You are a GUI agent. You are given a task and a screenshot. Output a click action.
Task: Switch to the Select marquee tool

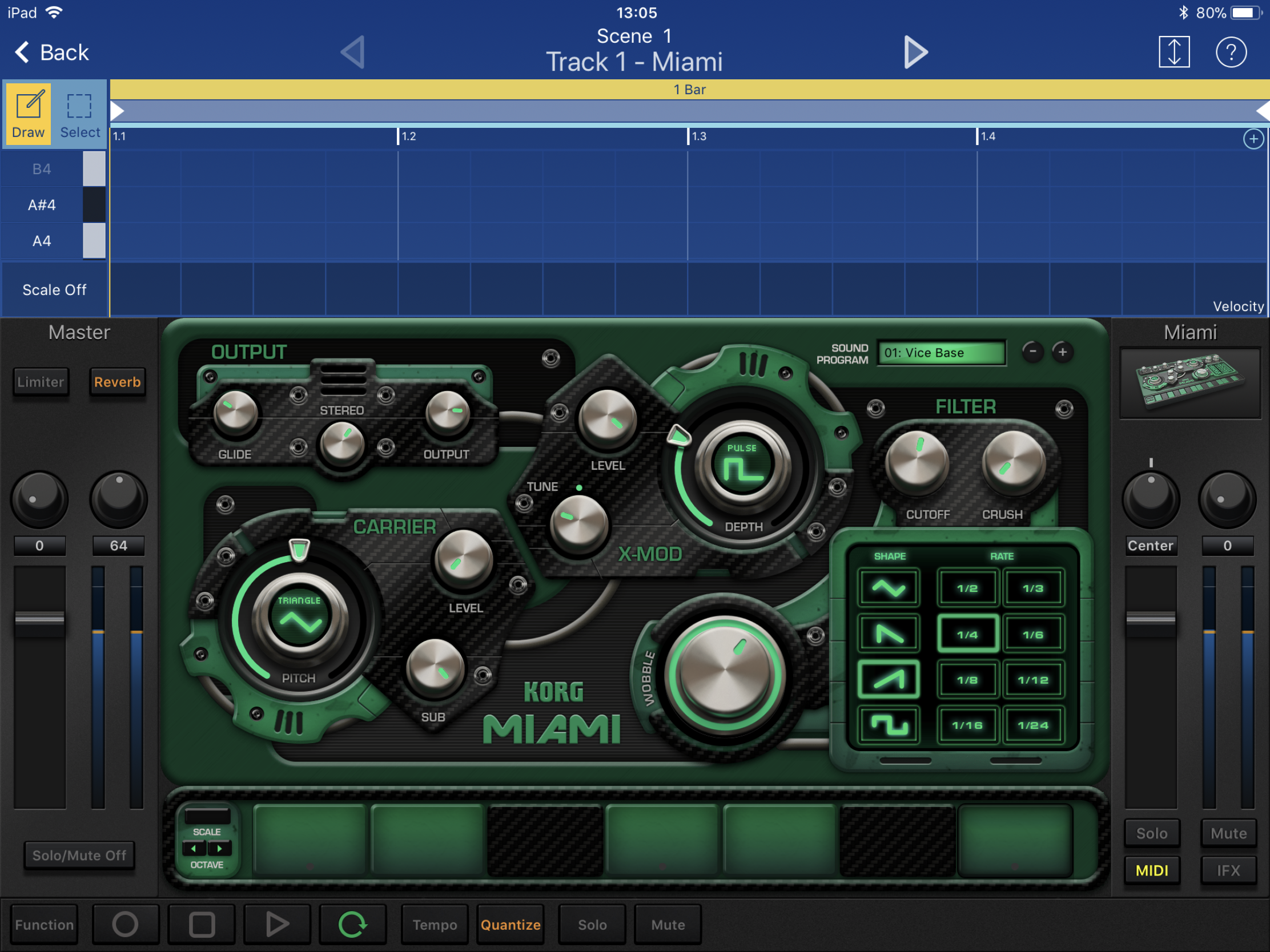click(x=80, y=114)
